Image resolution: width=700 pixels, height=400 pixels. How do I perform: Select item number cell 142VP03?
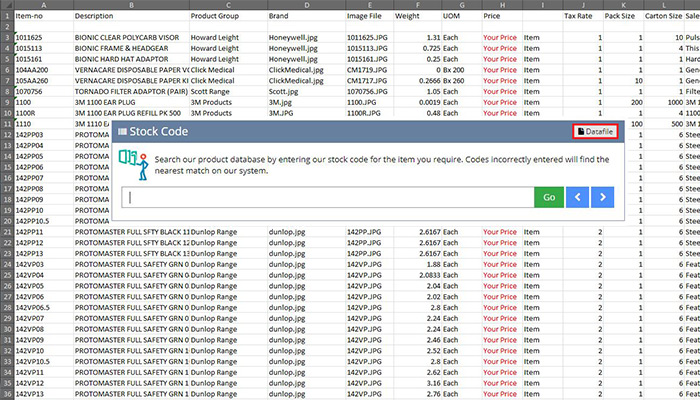[44, 264]
